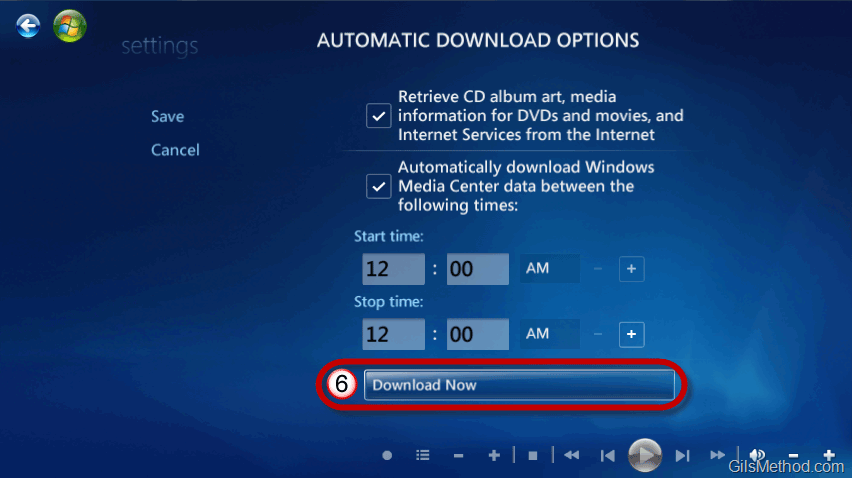This screenshot has height=478, width=852.
Task: Increase Stop time with plus button
Action: [x=631, y=334]
